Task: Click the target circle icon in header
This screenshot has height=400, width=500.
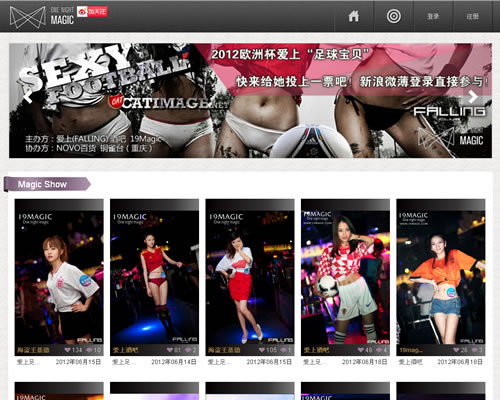Action: [x=394, y=16]
